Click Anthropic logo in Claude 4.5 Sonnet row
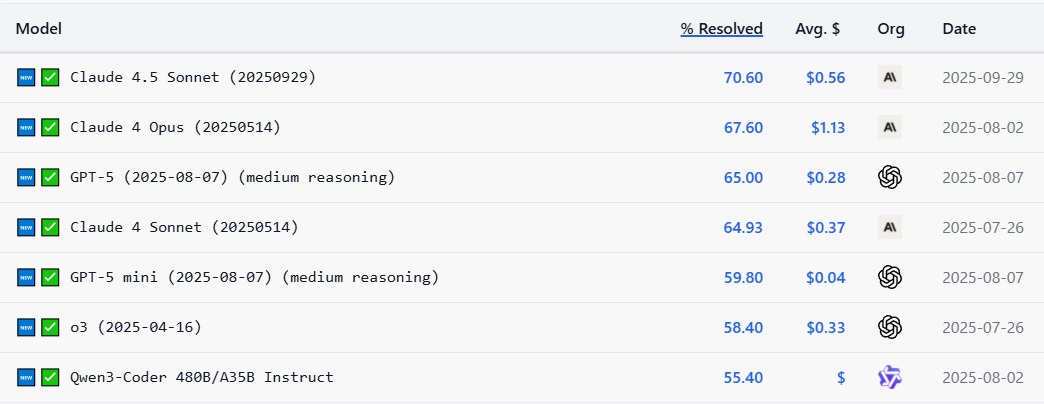 [890, 77]
